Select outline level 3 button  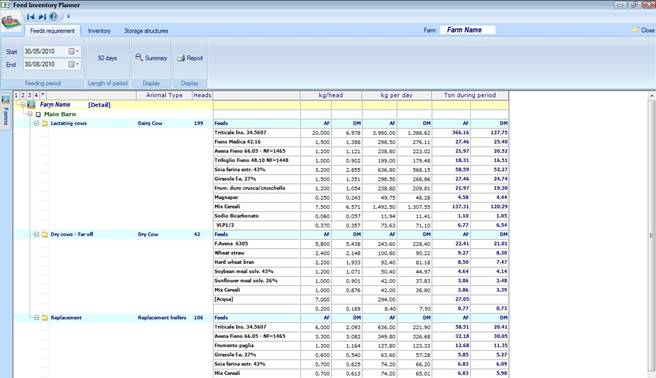(30, 95)
